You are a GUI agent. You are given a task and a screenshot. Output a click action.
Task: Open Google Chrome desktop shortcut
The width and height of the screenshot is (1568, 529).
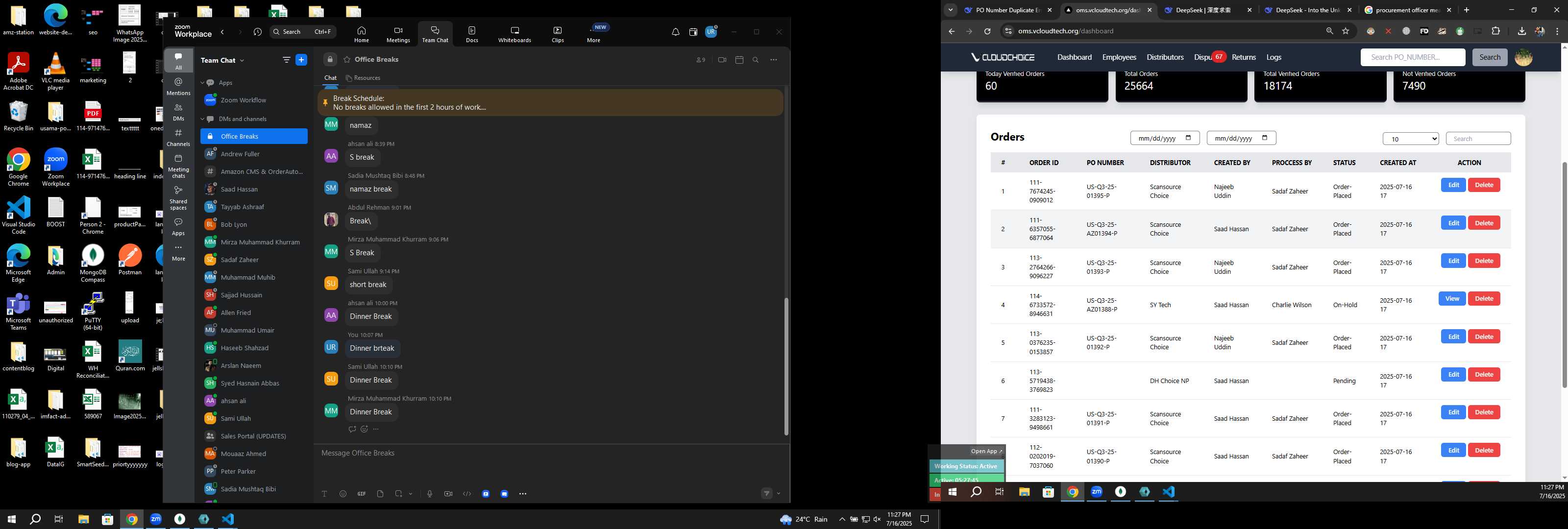tap(18, 167)
